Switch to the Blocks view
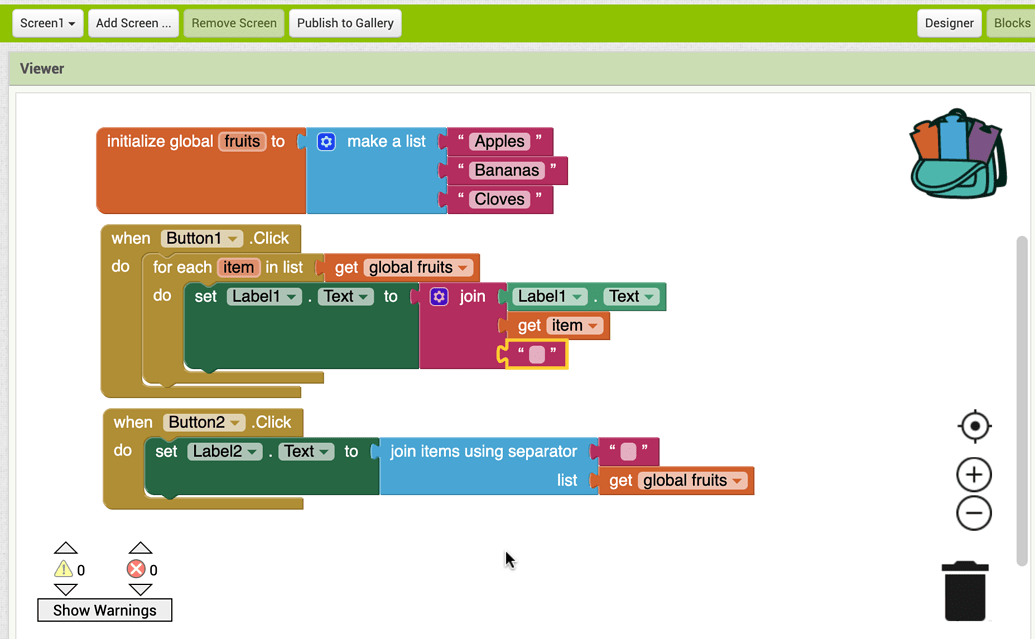Screen dimensions: 1035x639 point(1013,22)
